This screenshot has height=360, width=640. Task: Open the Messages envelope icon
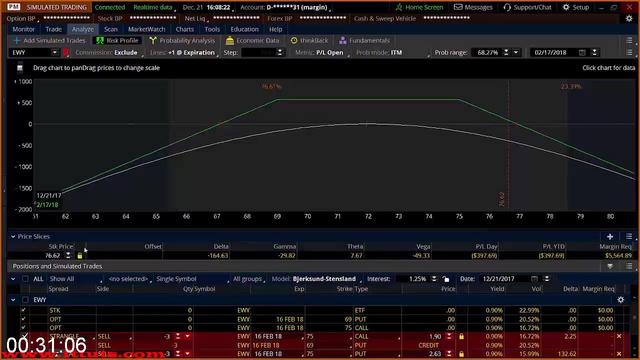458,7
